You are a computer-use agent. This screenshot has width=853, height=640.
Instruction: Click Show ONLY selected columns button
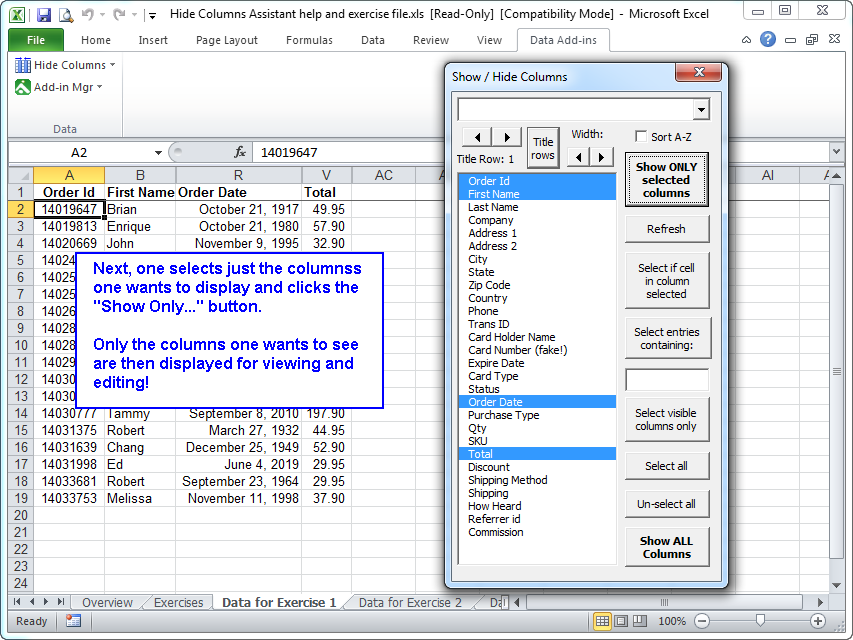pyautogui.click(x=666, y=180)
